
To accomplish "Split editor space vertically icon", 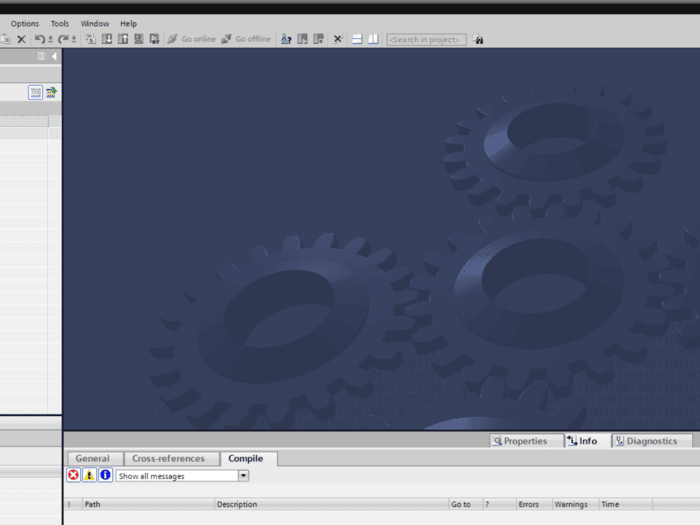I will click(x=373, y=39).
